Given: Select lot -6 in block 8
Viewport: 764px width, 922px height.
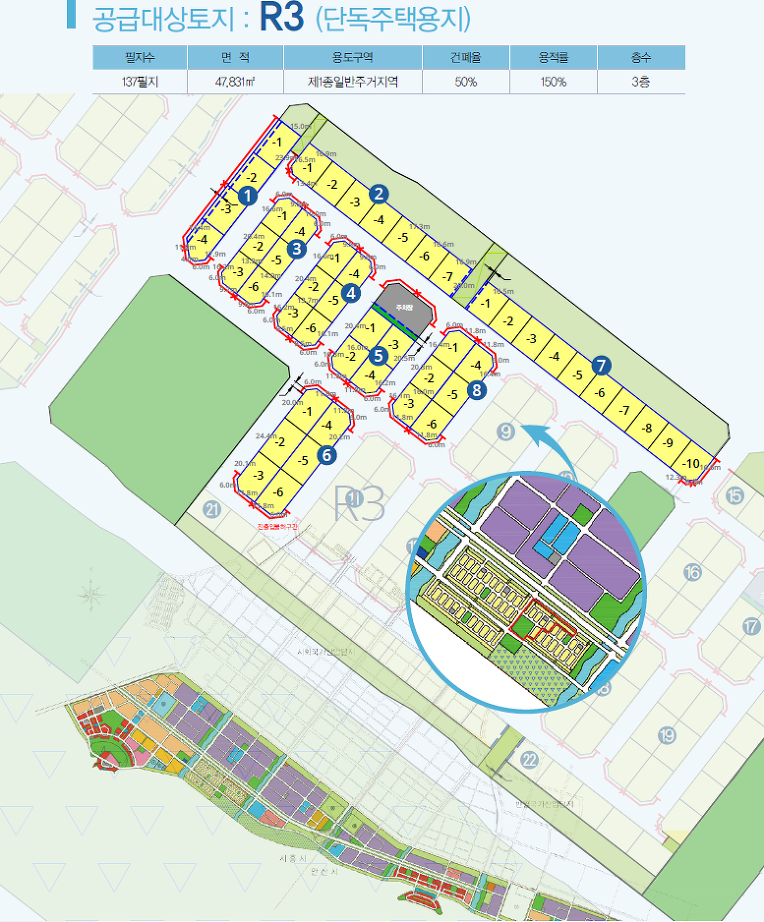Looking at the screenshot, I should pos(432,424).
